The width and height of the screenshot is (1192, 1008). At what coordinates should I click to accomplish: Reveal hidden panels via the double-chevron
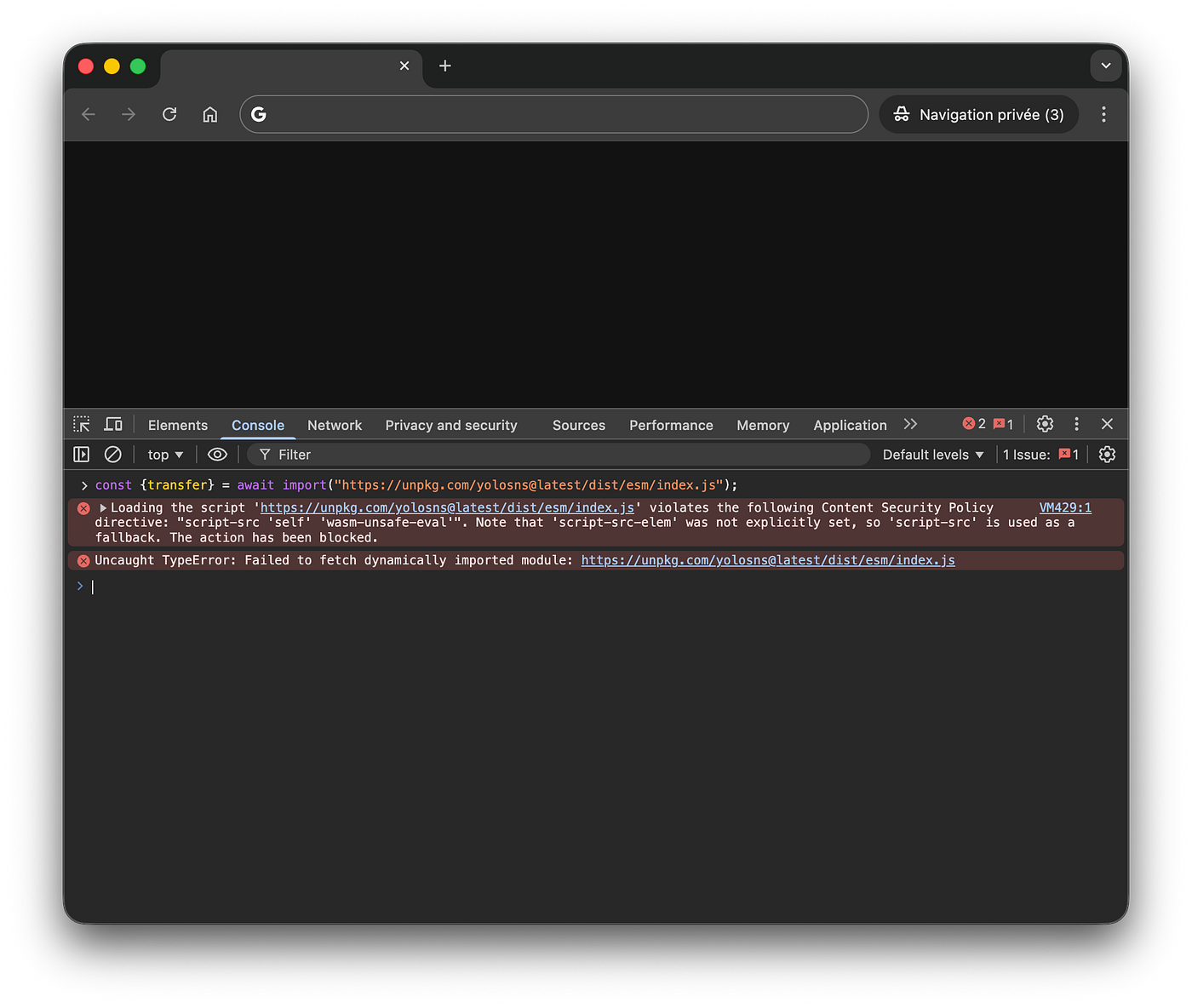pos(910,423)
